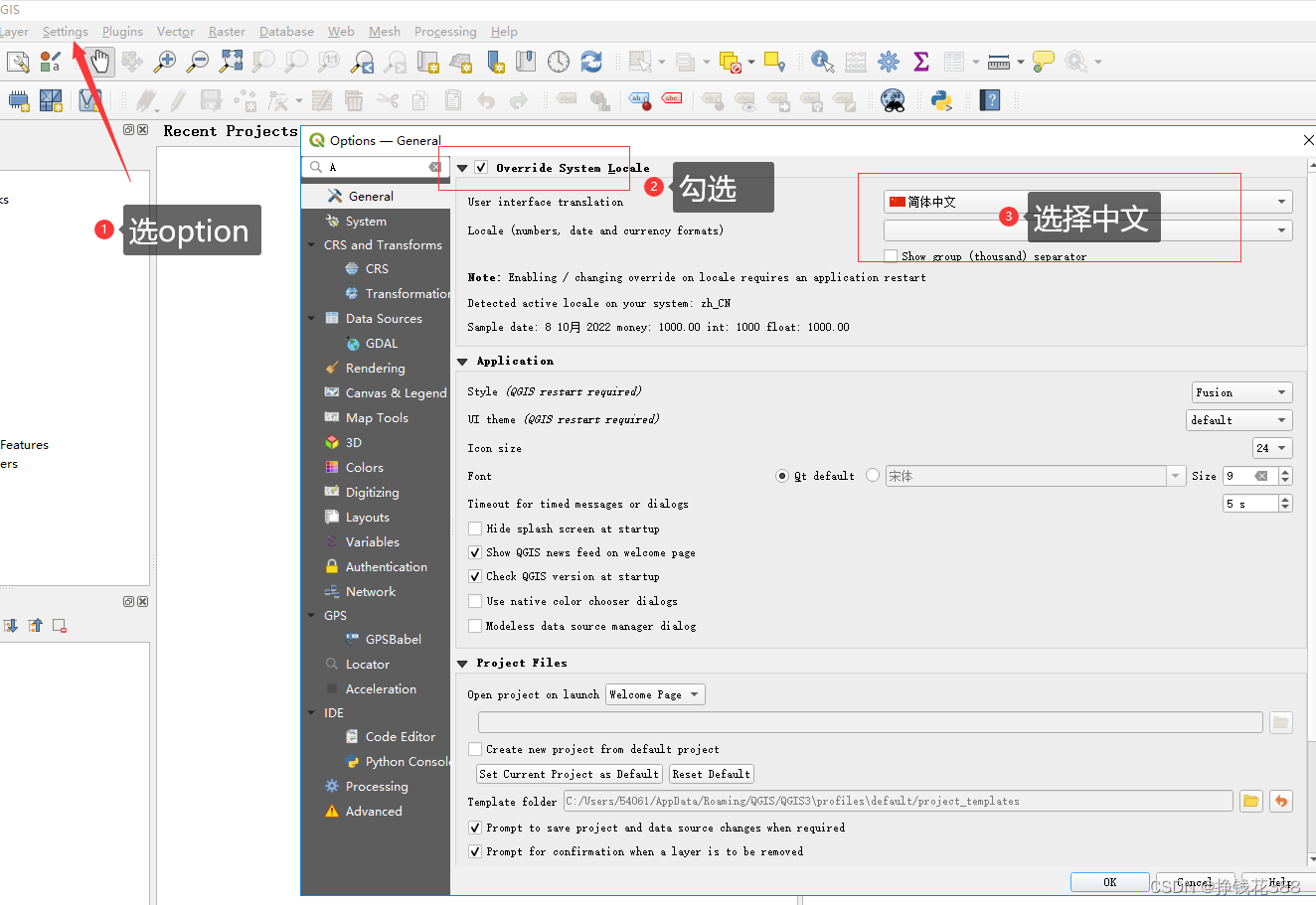Open the Style dropdown showing Fusion
This screenshot has height=905, width=1316.
[x=1240, y=391]
